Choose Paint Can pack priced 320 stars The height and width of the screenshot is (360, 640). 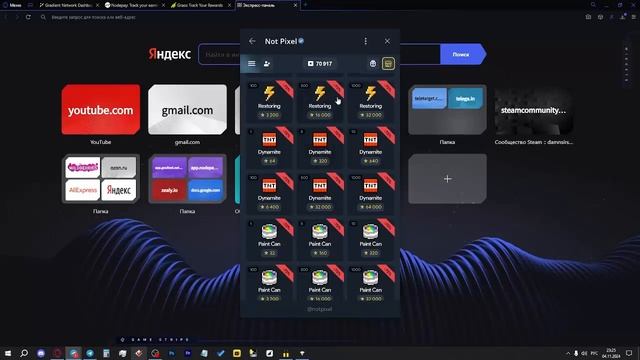(x=371, y=240)
